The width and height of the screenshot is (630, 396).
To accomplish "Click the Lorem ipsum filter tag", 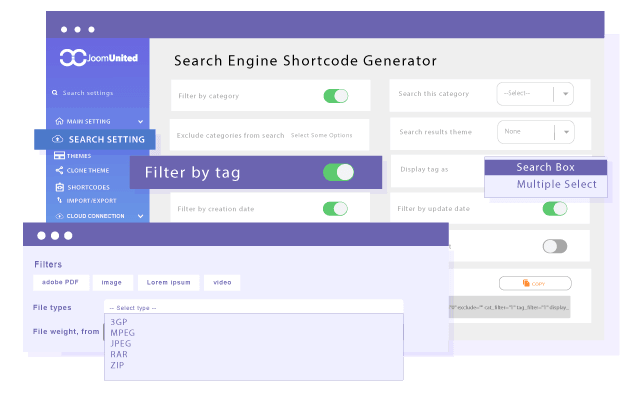I will [x=169, y=282].
